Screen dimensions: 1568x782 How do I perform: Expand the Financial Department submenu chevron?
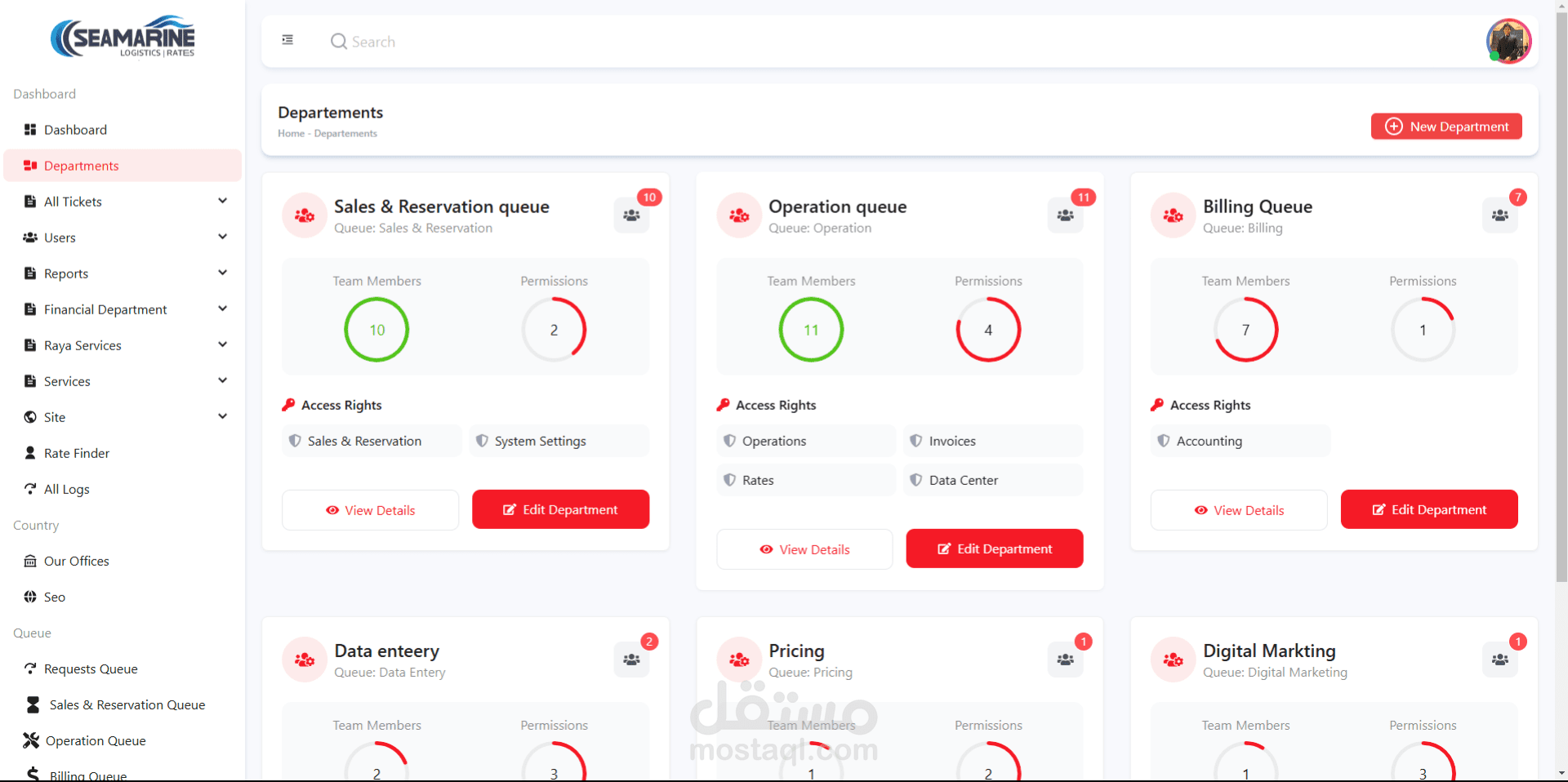(x=222, y=309)
